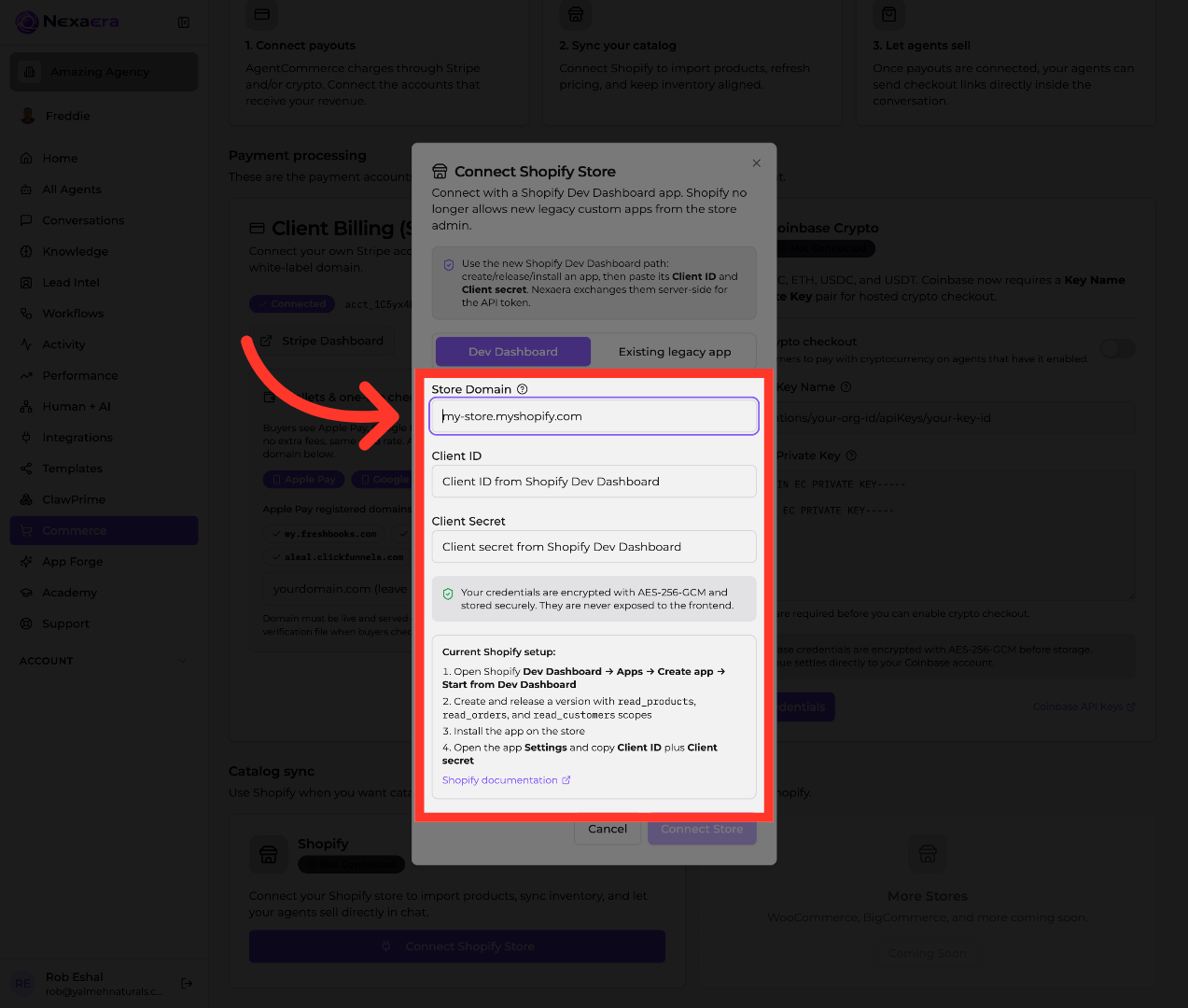Click the Client ID input field
The height and width of the screenshot is (1008, 1188).
tap(594, 482)
